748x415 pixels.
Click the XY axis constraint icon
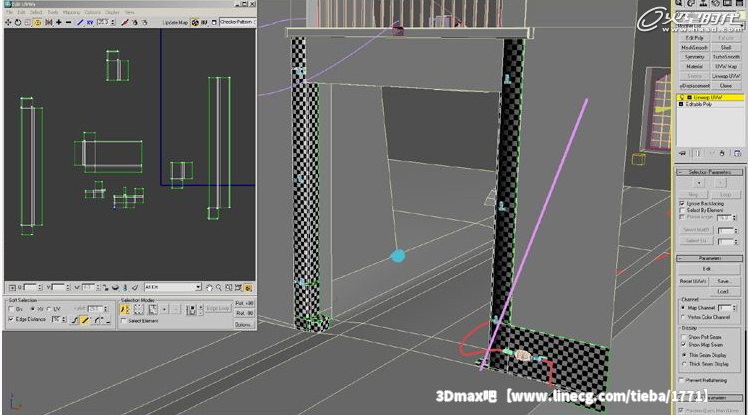(x=90, y=22)
